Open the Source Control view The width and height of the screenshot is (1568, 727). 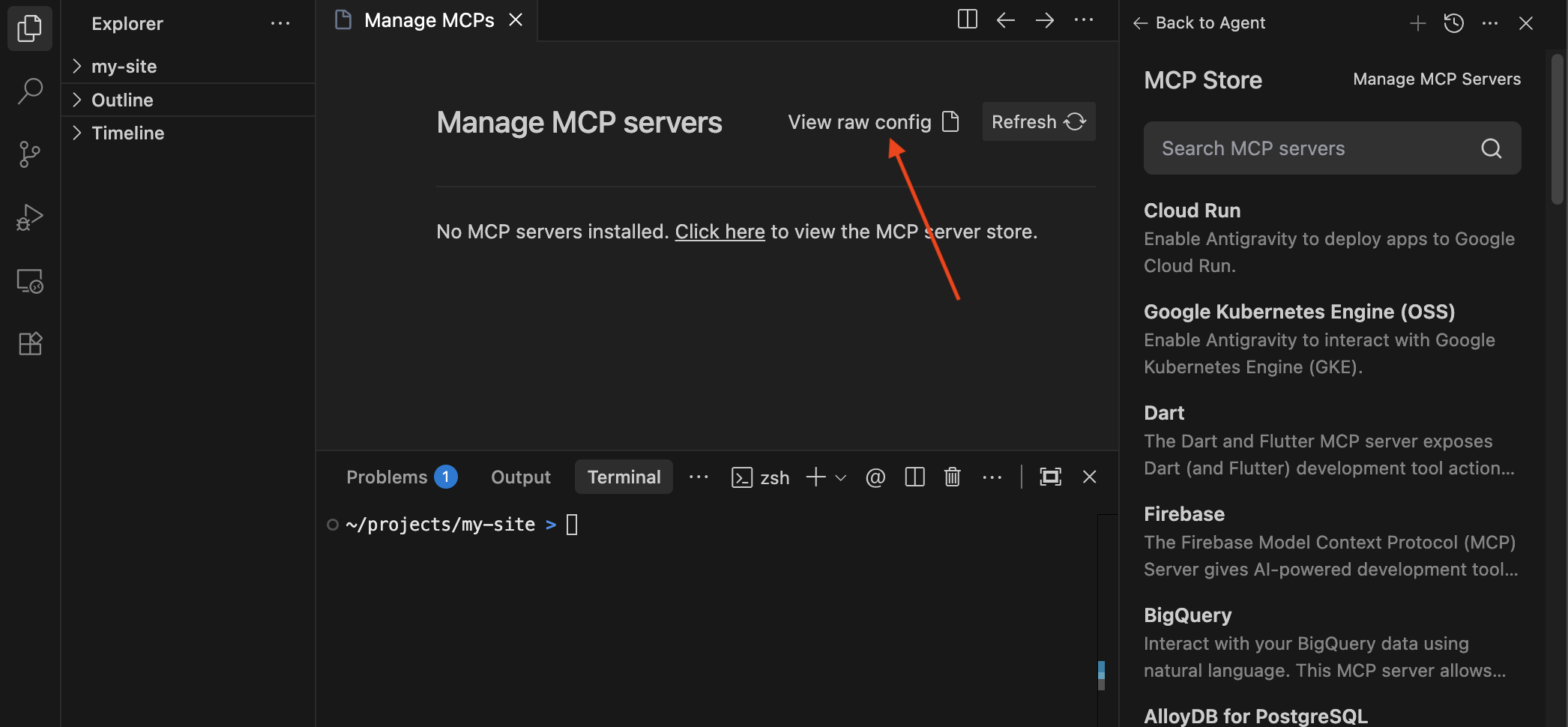[x=29, y=154]
